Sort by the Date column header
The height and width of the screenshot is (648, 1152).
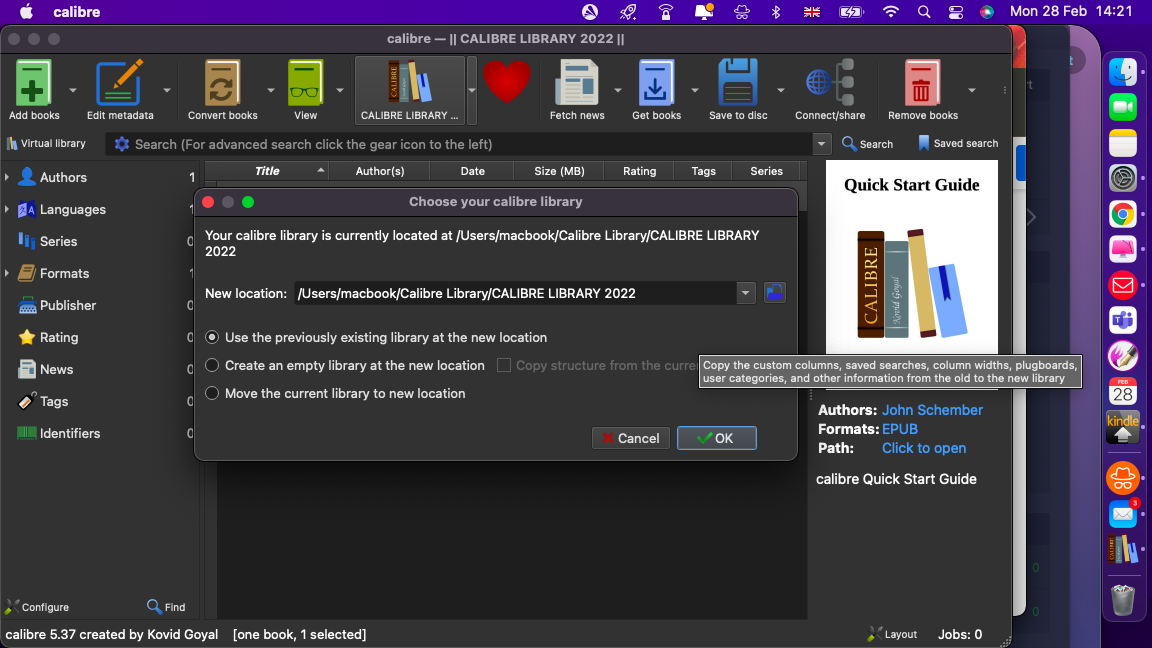pos(472,171)
